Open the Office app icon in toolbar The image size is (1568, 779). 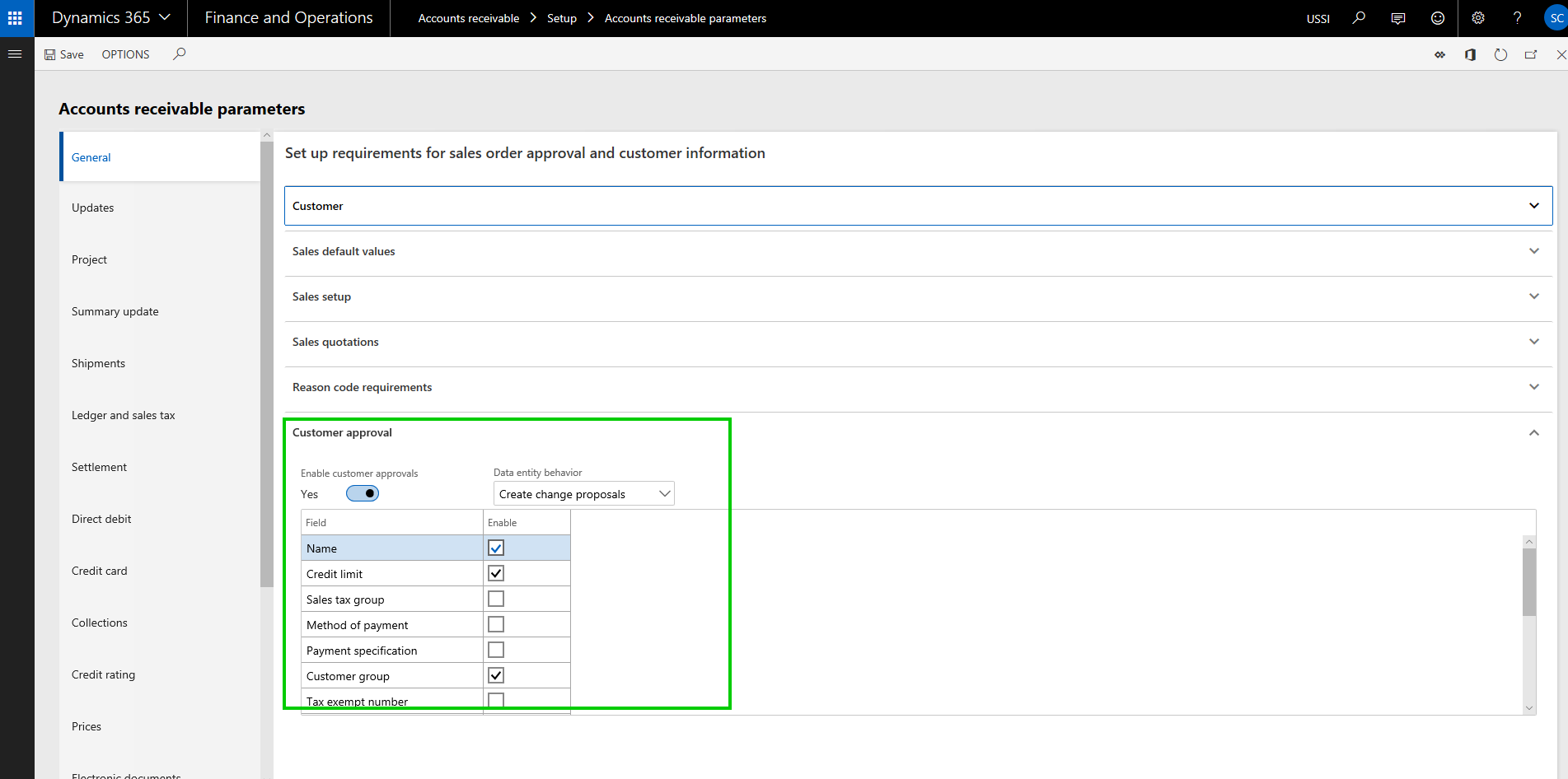pos(1470,54)
